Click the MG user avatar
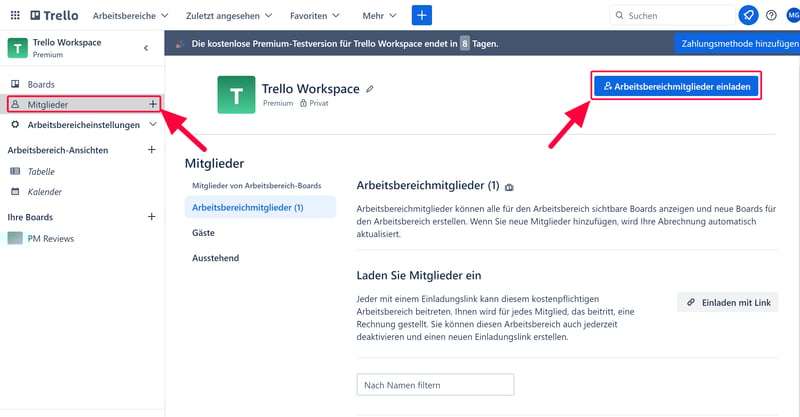800x417 pixels. 790,16
